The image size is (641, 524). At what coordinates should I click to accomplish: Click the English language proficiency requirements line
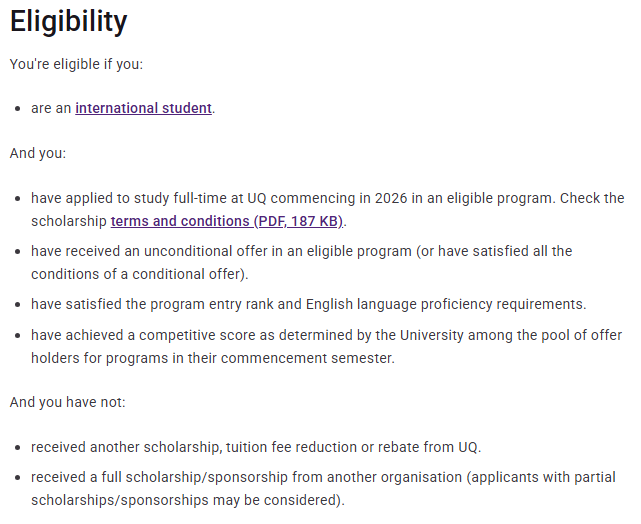tap(308, 304)
